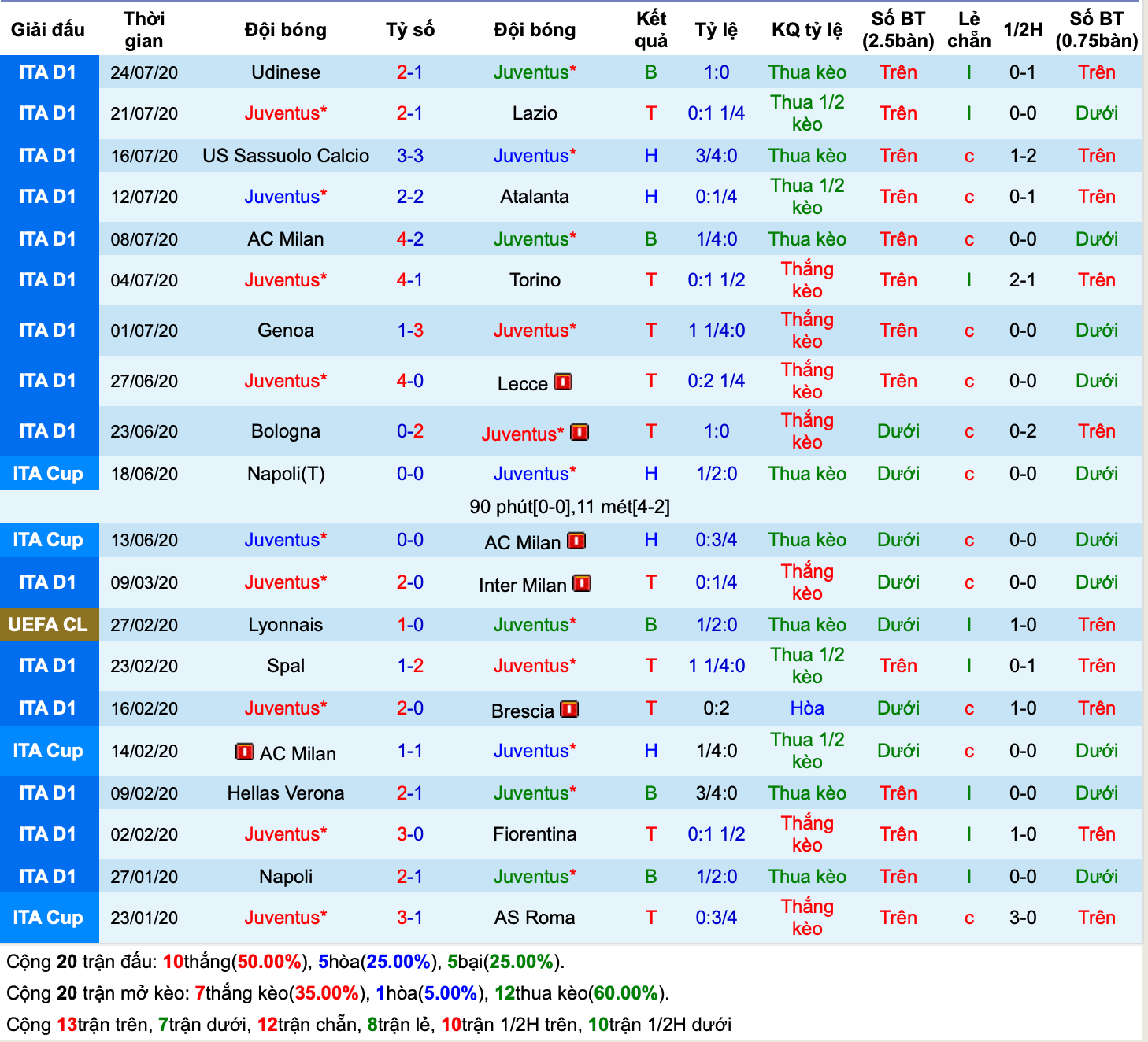Click the date 09/03/20

[x=144, y=582]
